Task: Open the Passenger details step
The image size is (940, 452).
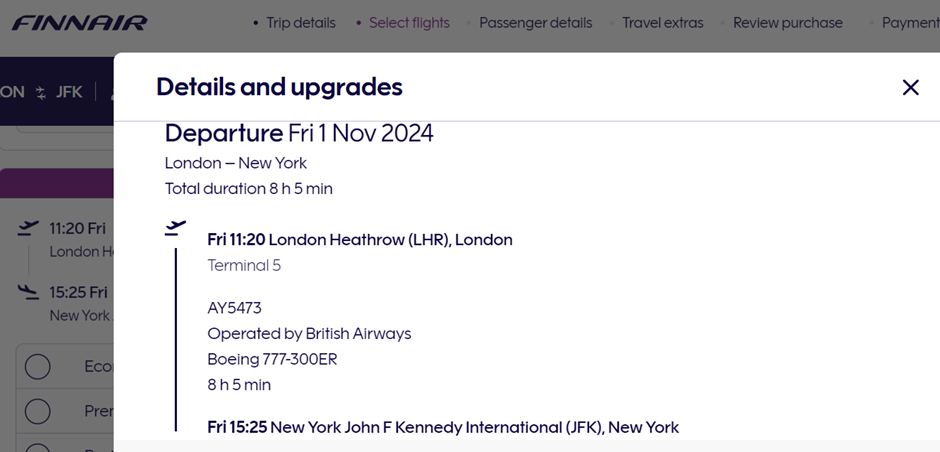Action: 535,22
